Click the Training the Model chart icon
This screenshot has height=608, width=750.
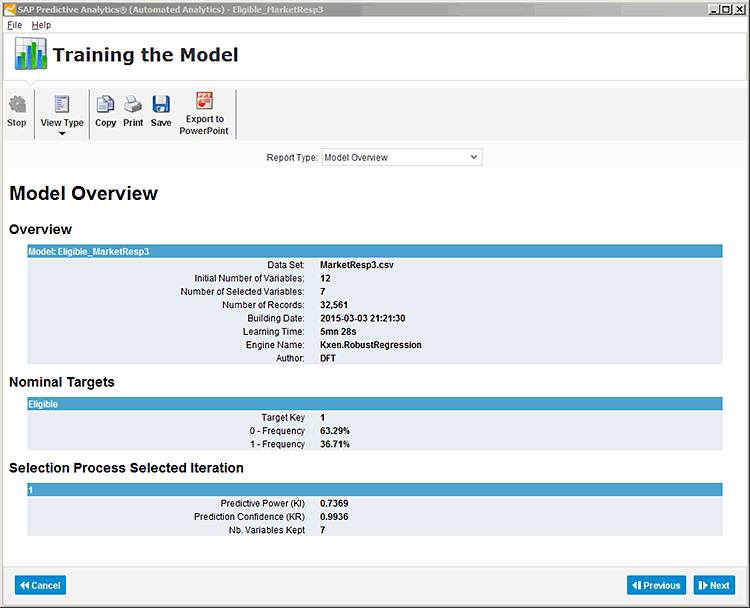coord(31,54)
